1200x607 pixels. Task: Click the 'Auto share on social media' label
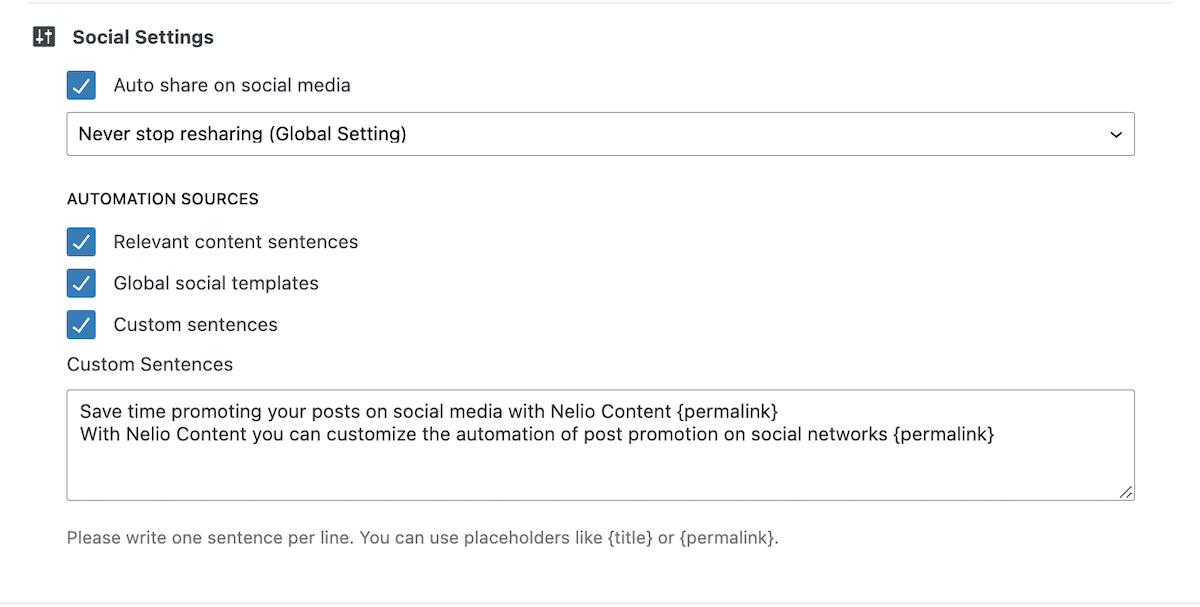pos(232,85)
